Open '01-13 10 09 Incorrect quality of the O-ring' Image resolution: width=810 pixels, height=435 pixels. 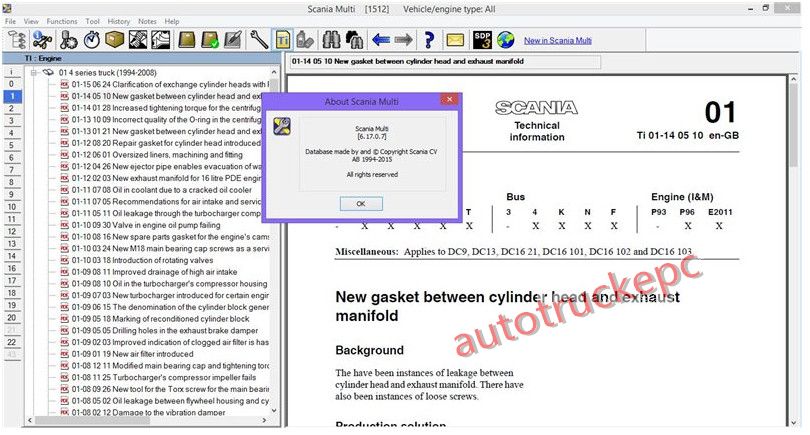point(166,119)
